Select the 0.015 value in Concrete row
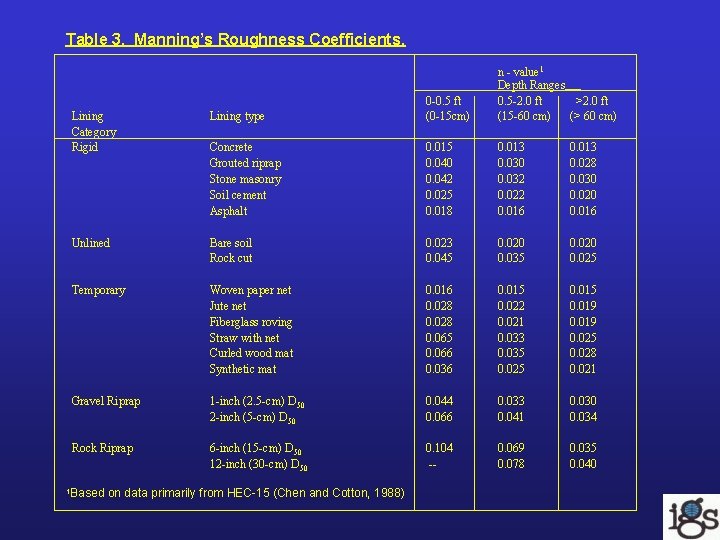The width and height of the screenshot is (720, 540). click(x=439, y=147)
